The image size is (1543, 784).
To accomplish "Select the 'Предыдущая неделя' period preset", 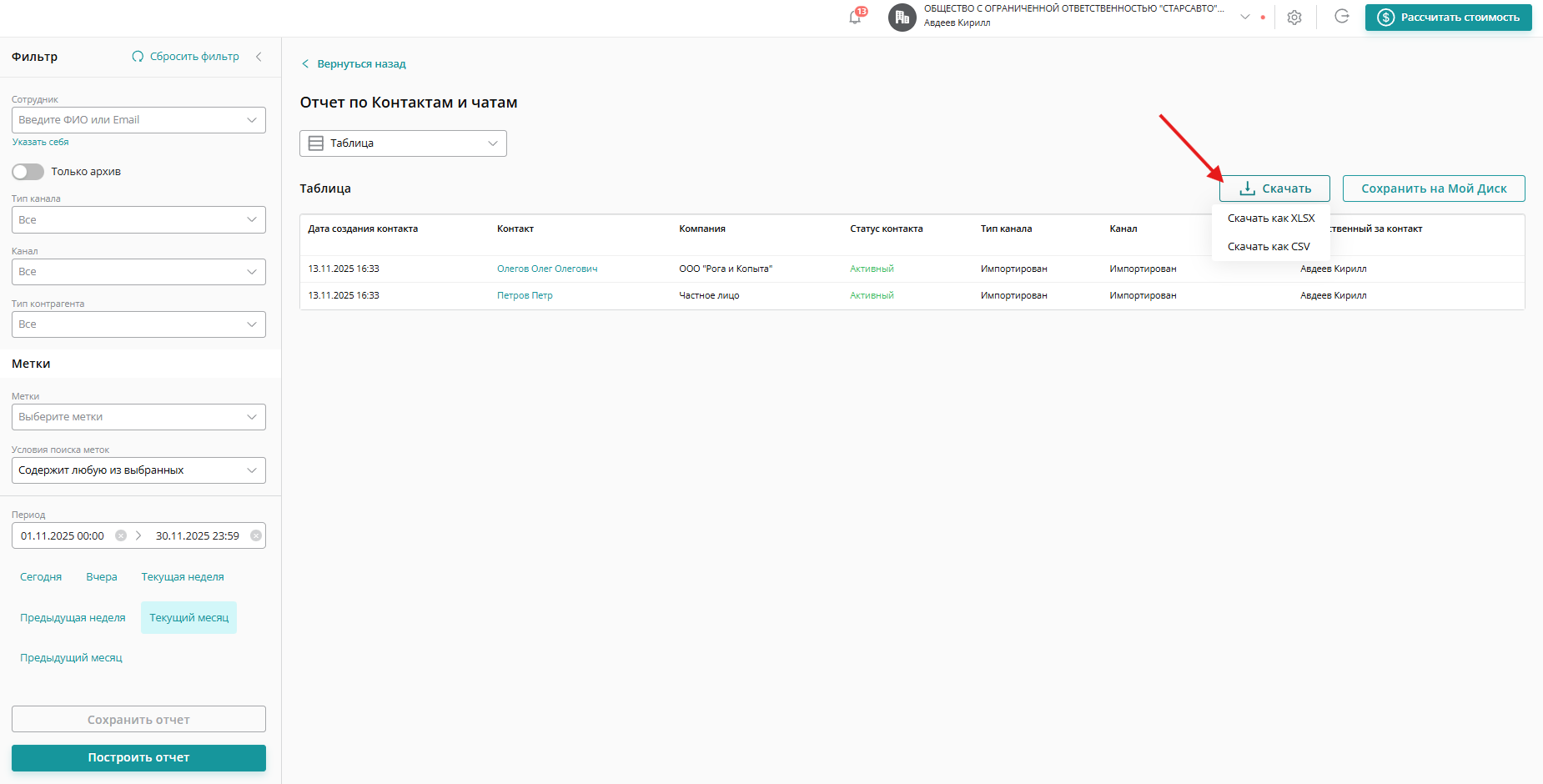I will 73,618.
